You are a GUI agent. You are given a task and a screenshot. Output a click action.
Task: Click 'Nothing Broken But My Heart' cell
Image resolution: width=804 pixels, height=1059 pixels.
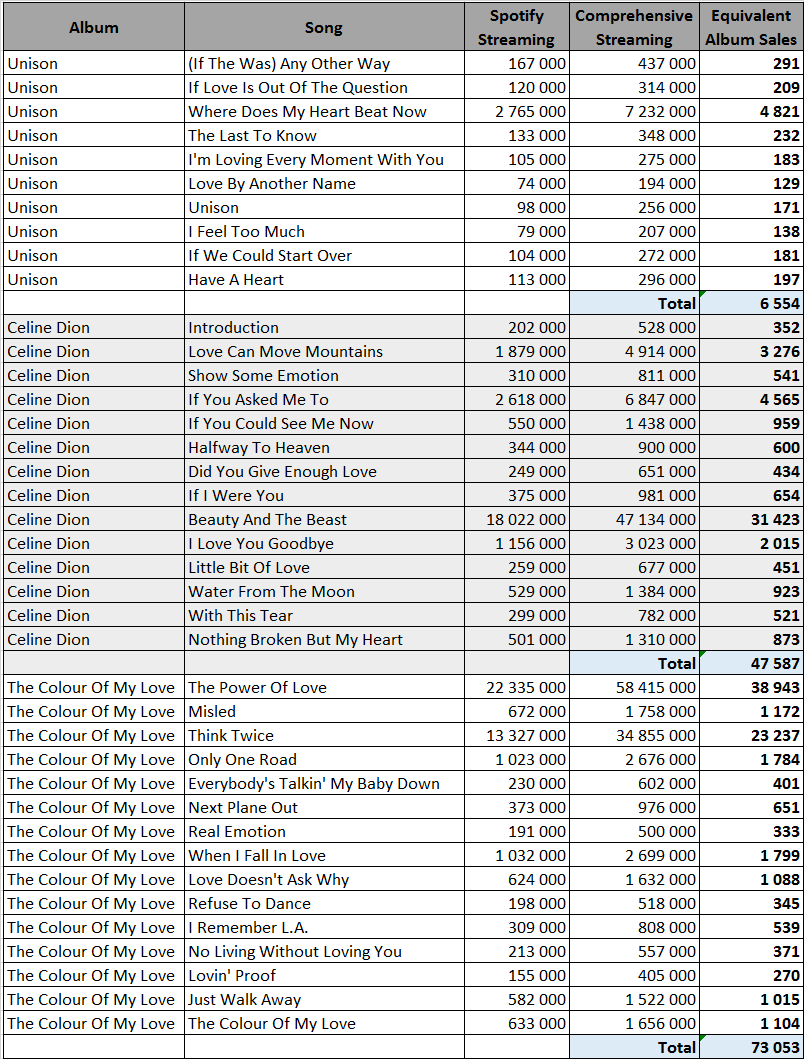[x=324, y=639]
